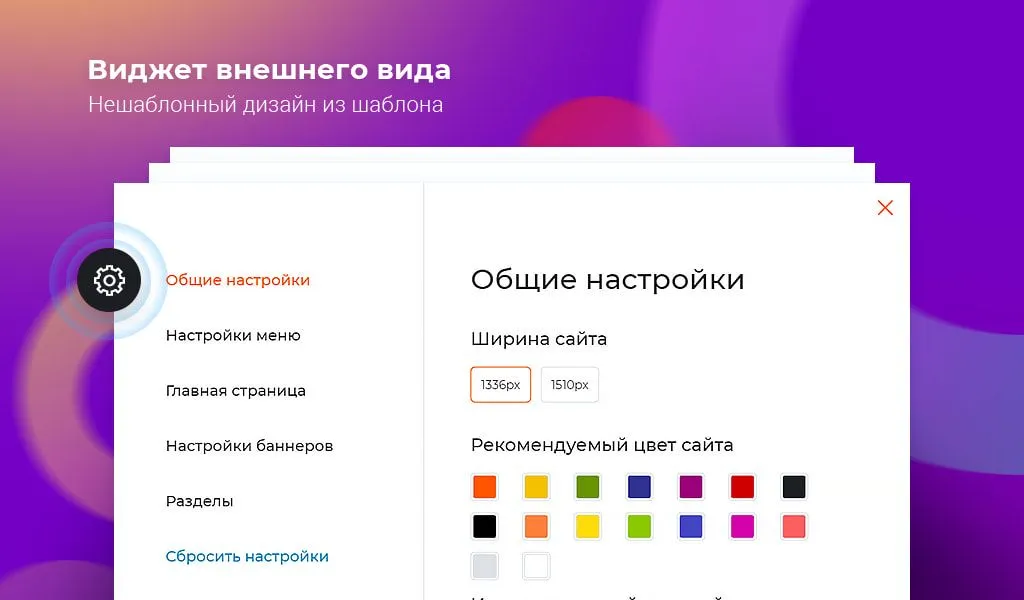Click the Сбросить настройки link
This screenshot has height=600, width=1024.
pos(248,556)
